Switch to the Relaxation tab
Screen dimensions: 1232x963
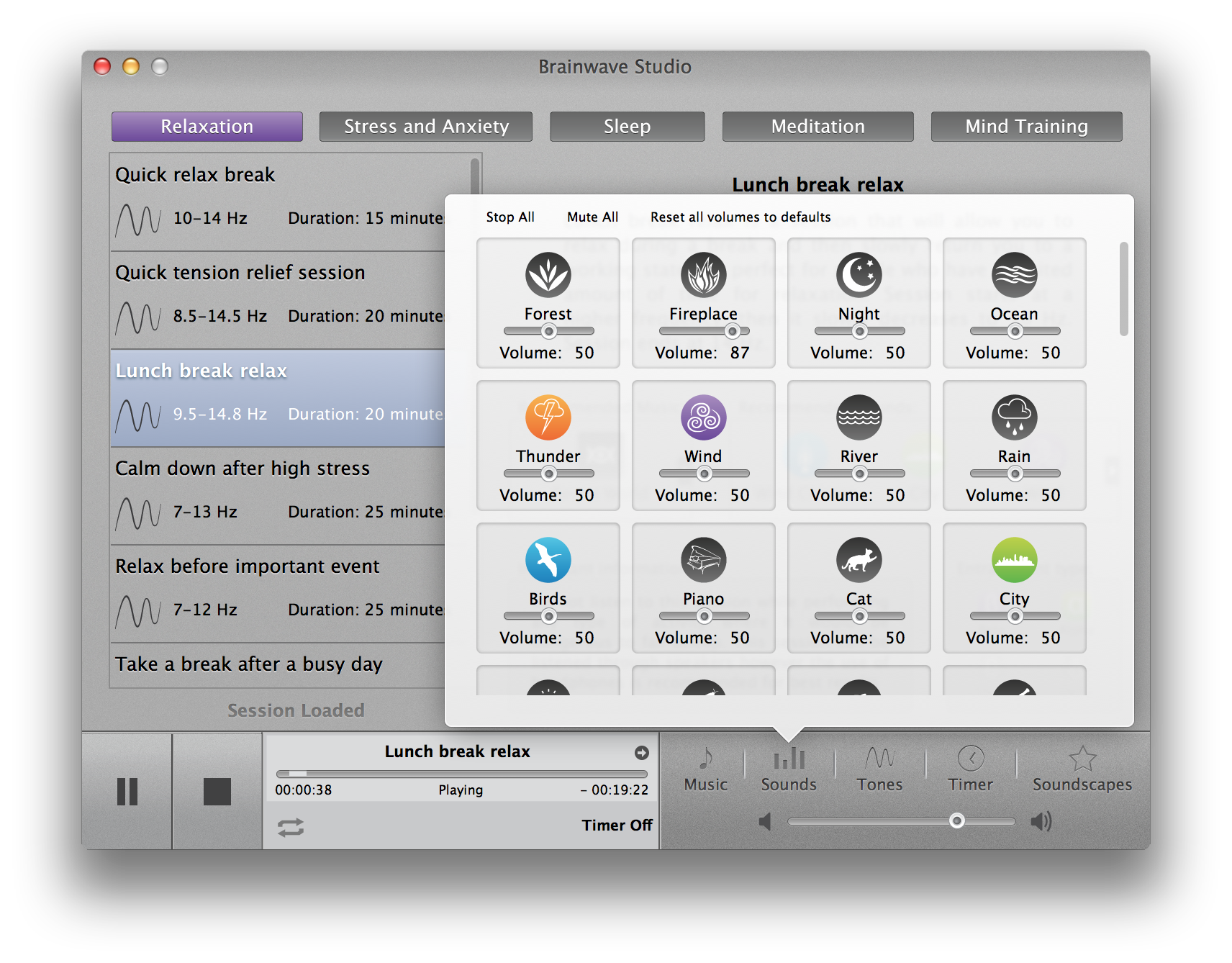207,127
